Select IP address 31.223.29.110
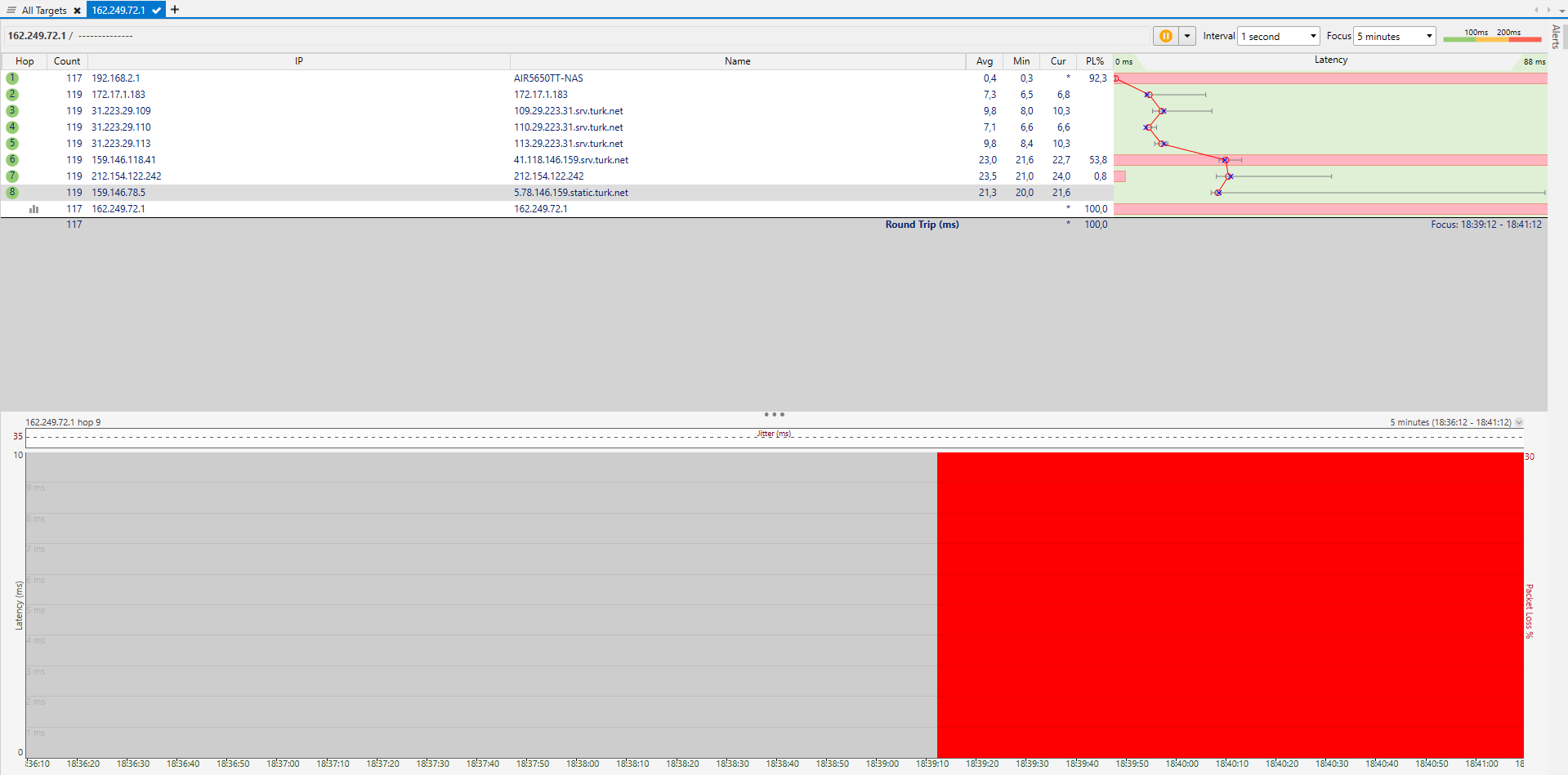Screen dimensions: 1568x775 click(x=121, y=127)
